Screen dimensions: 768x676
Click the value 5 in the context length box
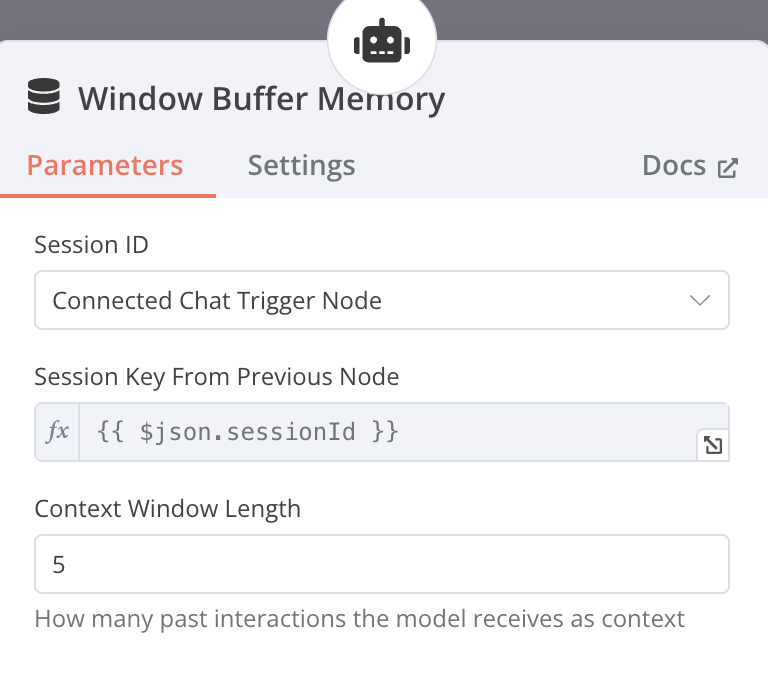click(59, 564)
